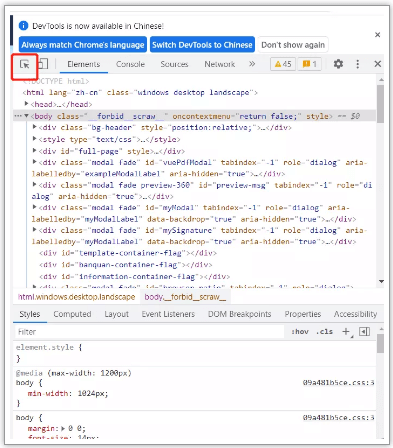Toggle the :hov element state panel

pyautogui.click(x=300, y=332)
